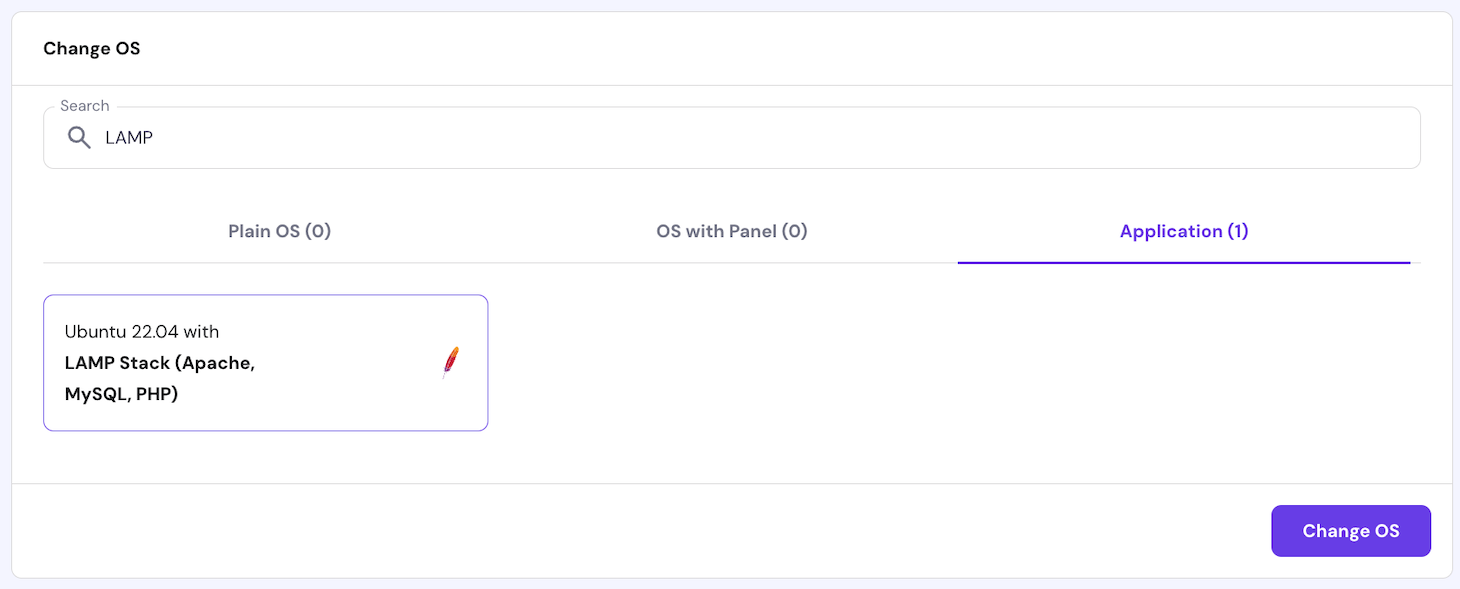This screenshot has width=1460, height=589.
Task: Click the Change OS dialog heading
Action: 92,49
